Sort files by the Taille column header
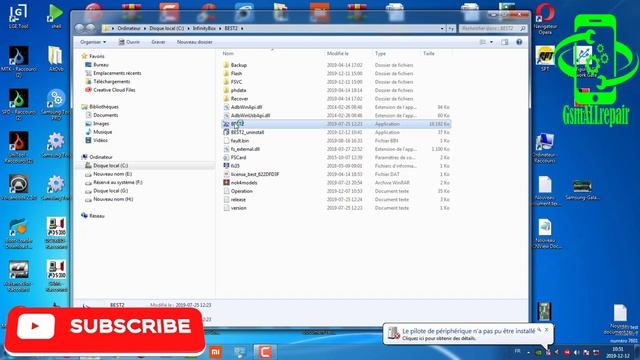The image size is (640, 360). (x=429, y=53)
